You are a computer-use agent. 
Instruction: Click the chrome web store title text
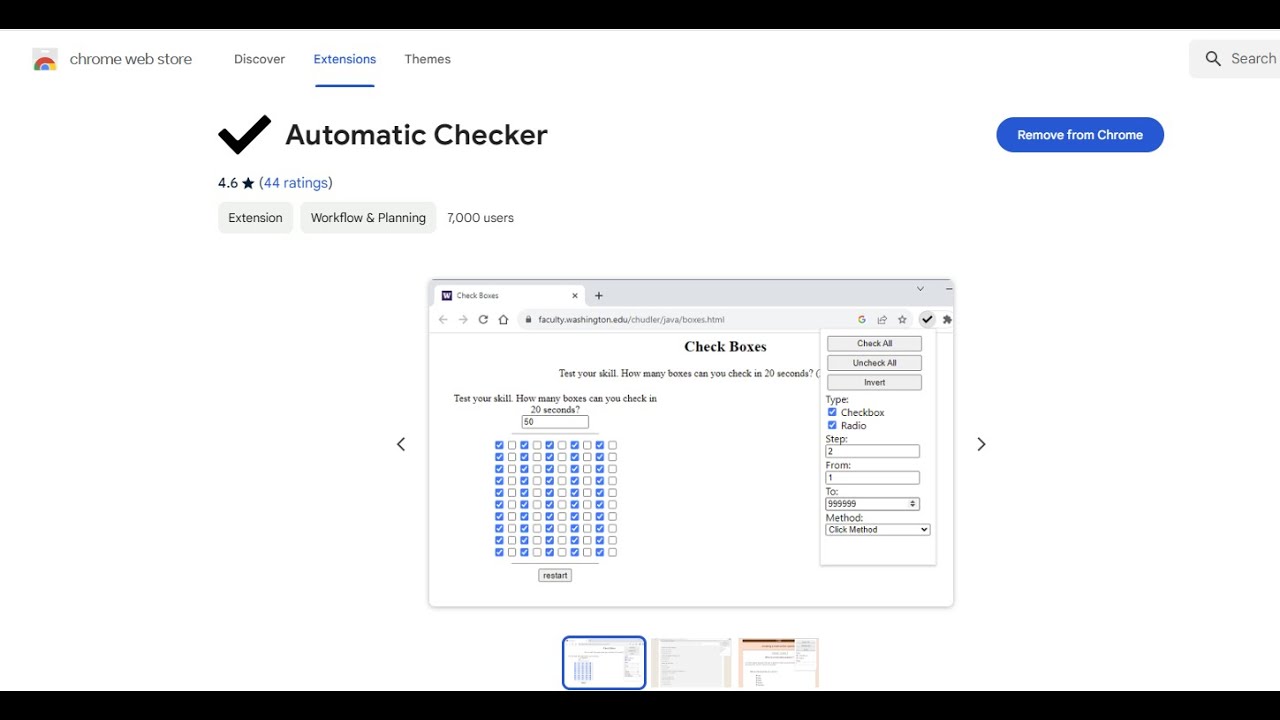131,59
